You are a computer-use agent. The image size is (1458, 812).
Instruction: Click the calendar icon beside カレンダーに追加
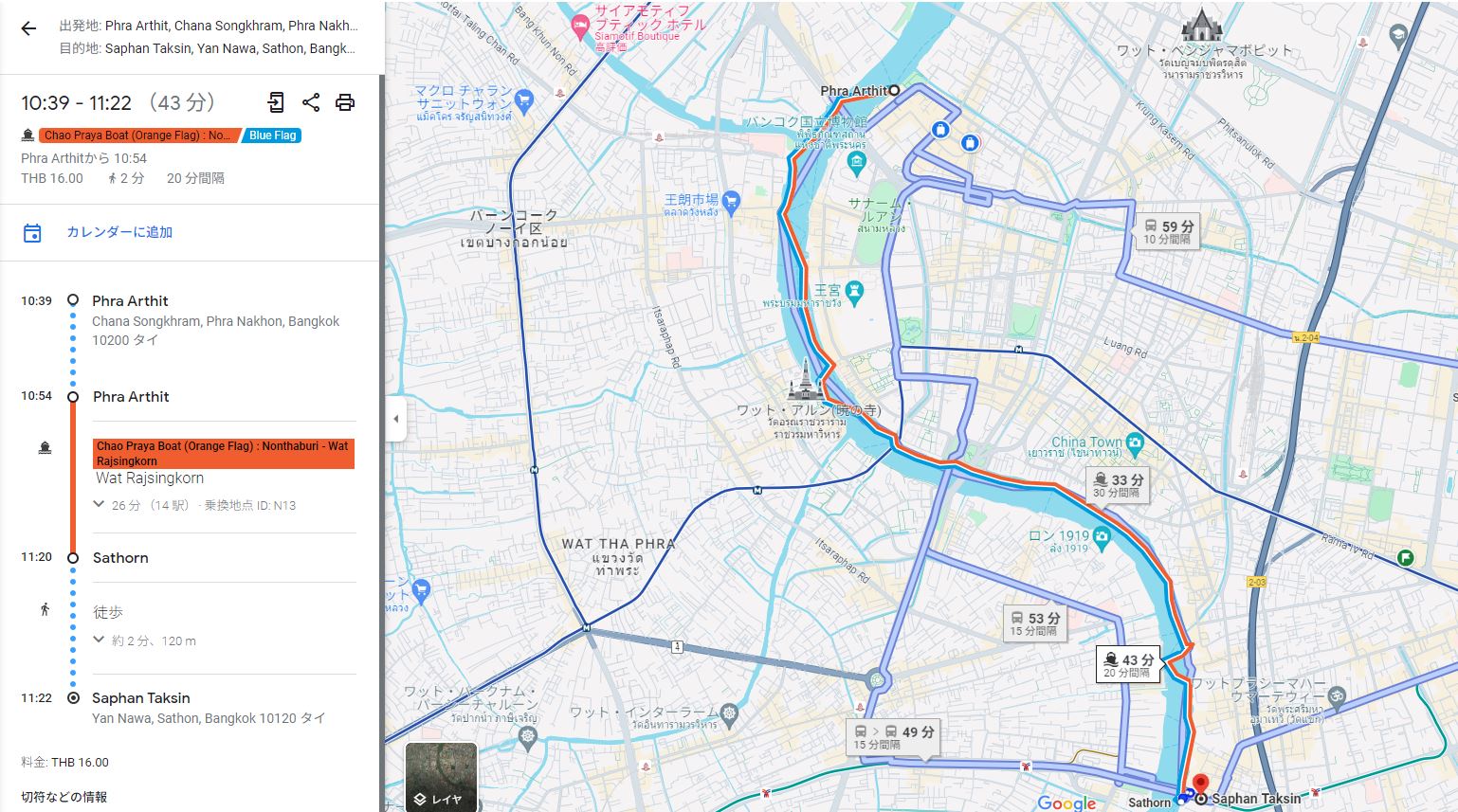(x=32, y=233)
